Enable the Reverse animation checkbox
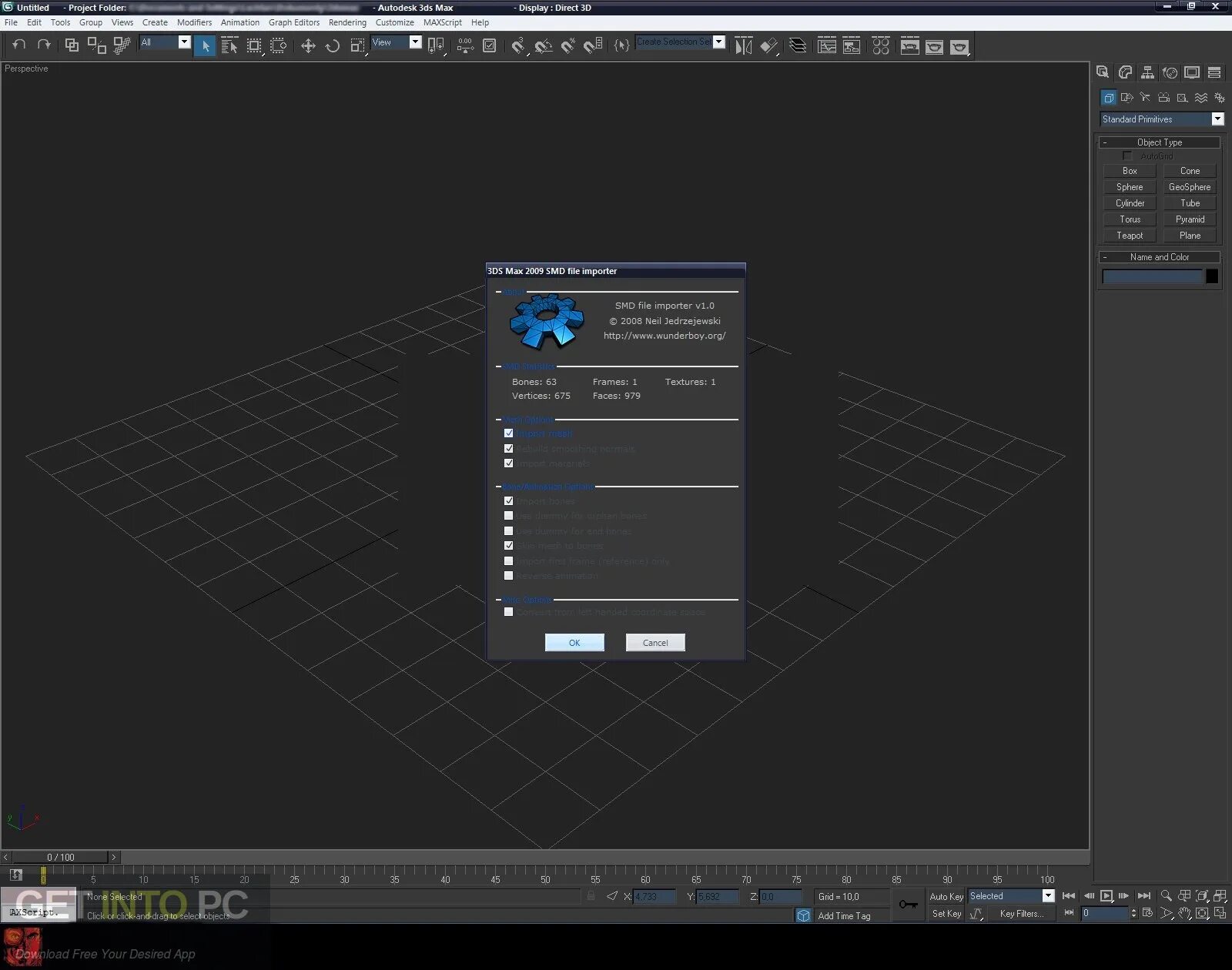Screen dimensions: 1232x970 (x=508, y=575)
